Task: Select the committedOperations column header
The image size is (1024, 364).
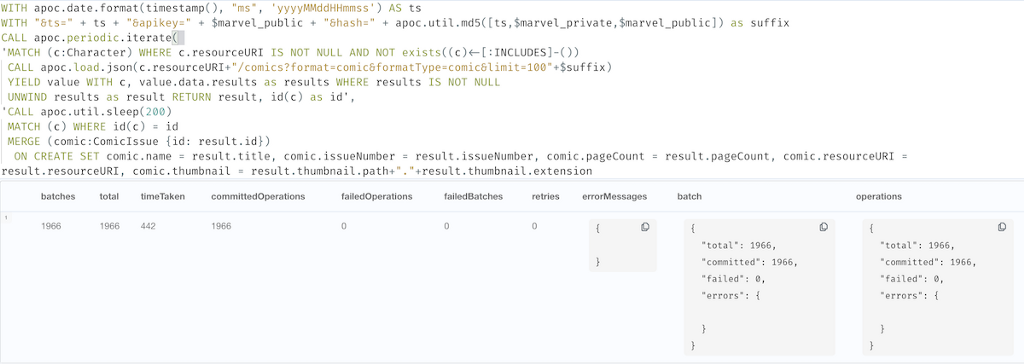Action: (258, 196)
